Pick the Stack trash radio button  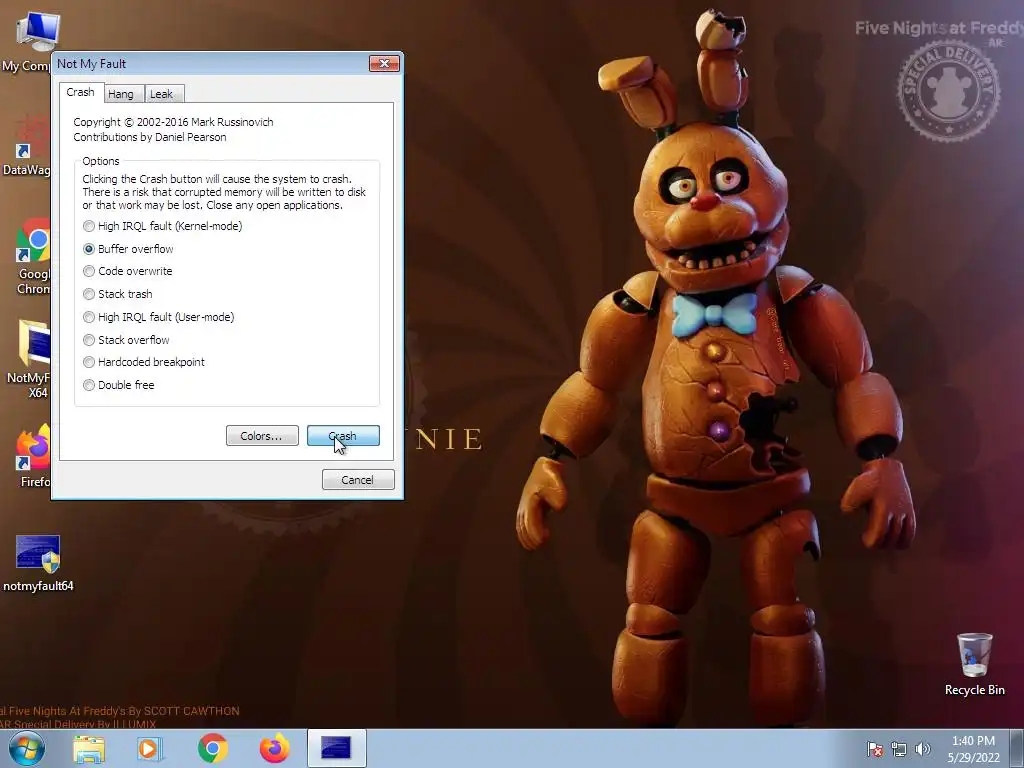pyautogui.click(x=89, y=294)
